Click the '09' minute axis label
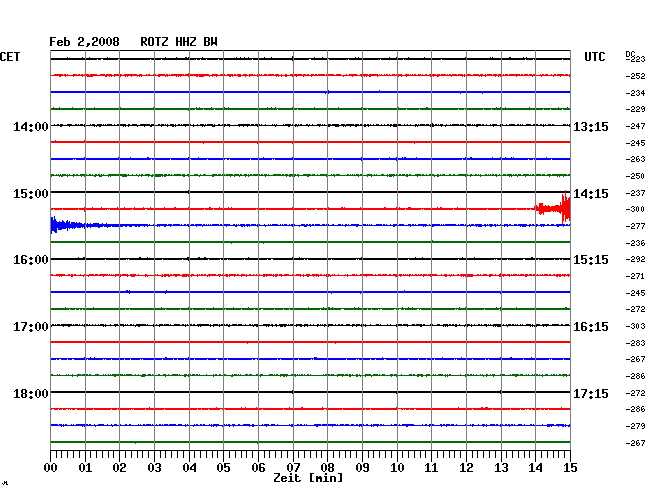Viewport: 650px width, 494px height. [x=362, y=468]
